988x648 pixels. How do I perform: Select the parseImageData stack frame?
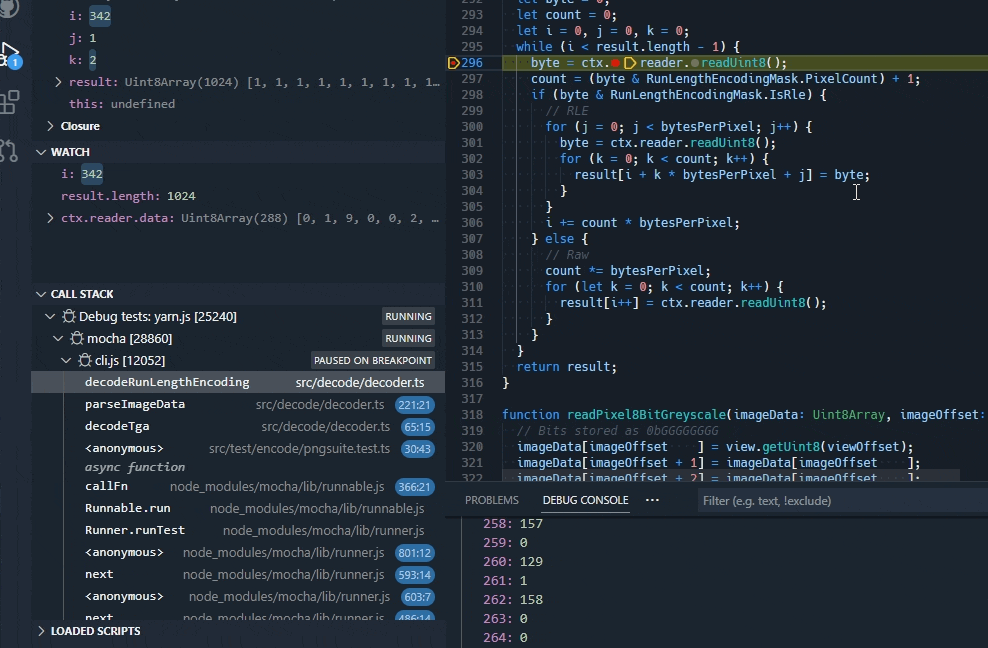pyautogui.click(x=238, y=405)
